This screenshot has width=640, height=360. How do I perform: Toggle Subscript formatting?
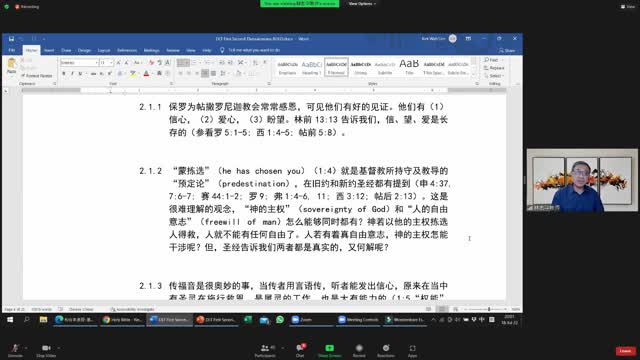point(102,73)
